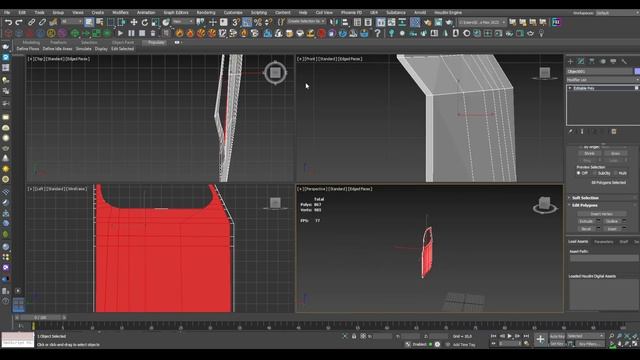Select the Link tool icon
Viewport: 640px width, 360px height.
pos(31,22)
